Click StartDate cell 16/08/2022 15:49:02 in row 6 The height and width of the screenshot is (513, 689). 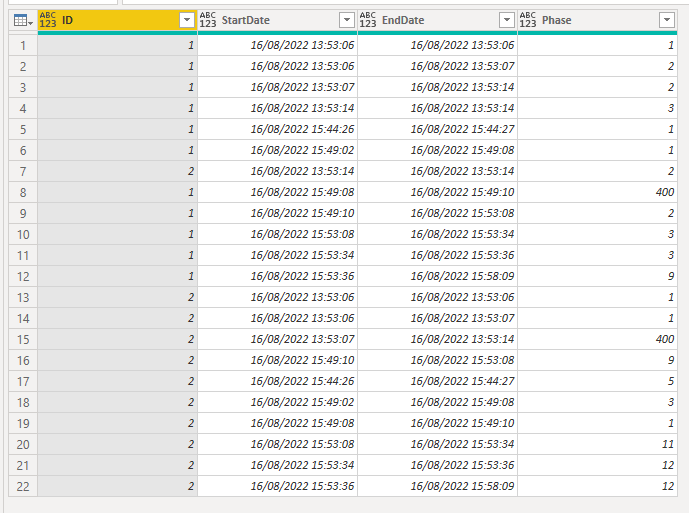tap(278, 150)
